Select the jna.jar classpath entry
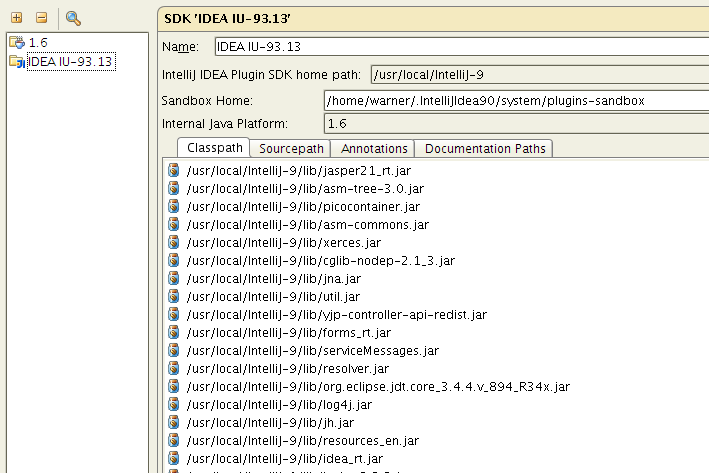This screenshot has width=709, height=473. point(274,279)
